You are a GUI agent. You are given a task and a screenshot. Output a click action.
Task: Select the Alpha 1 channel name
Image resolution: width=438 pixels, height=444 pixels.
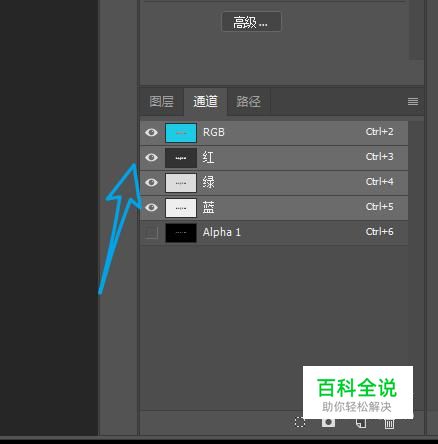pos(221,232)
